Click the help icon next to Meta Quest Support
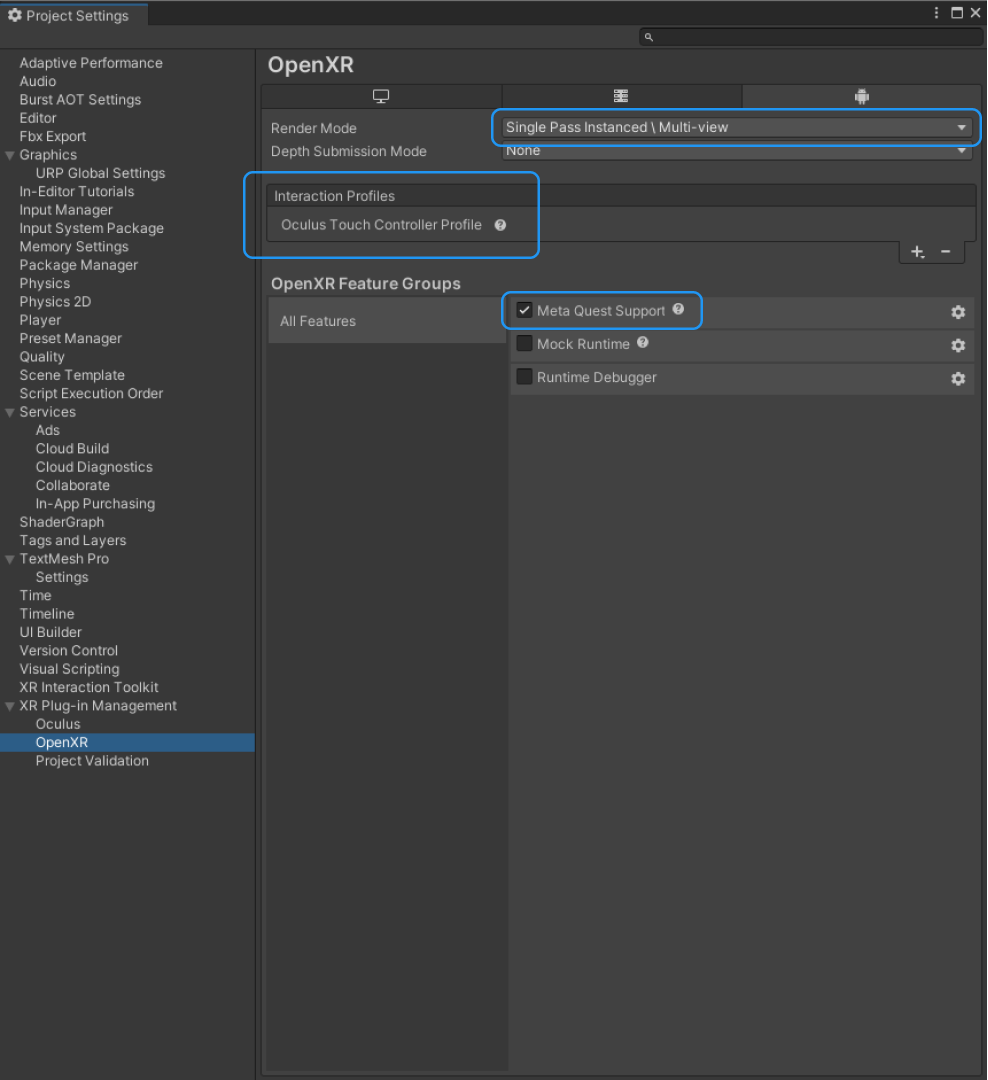The height and width of the screenshot is (1080, 988). 678,310
